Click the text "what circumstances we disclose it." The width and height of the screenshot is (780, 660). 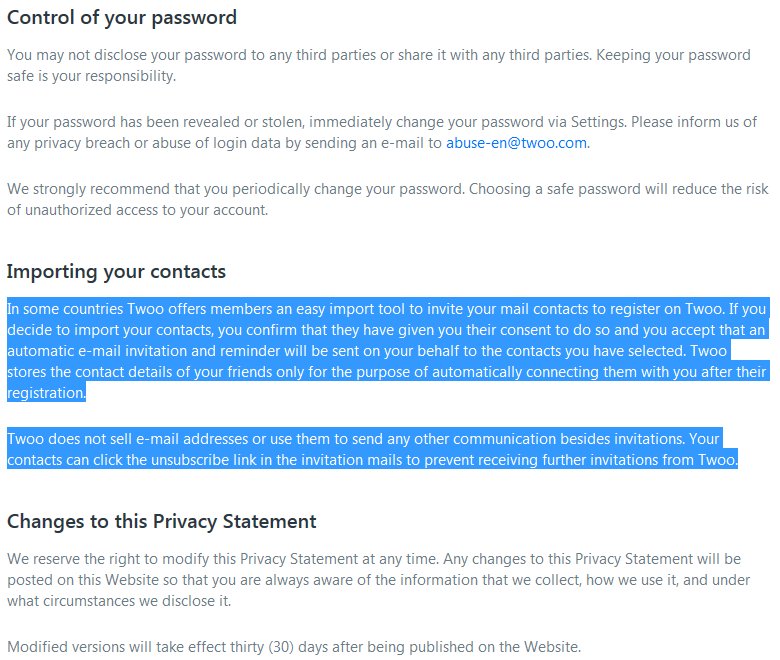click(x=119, y=601)
